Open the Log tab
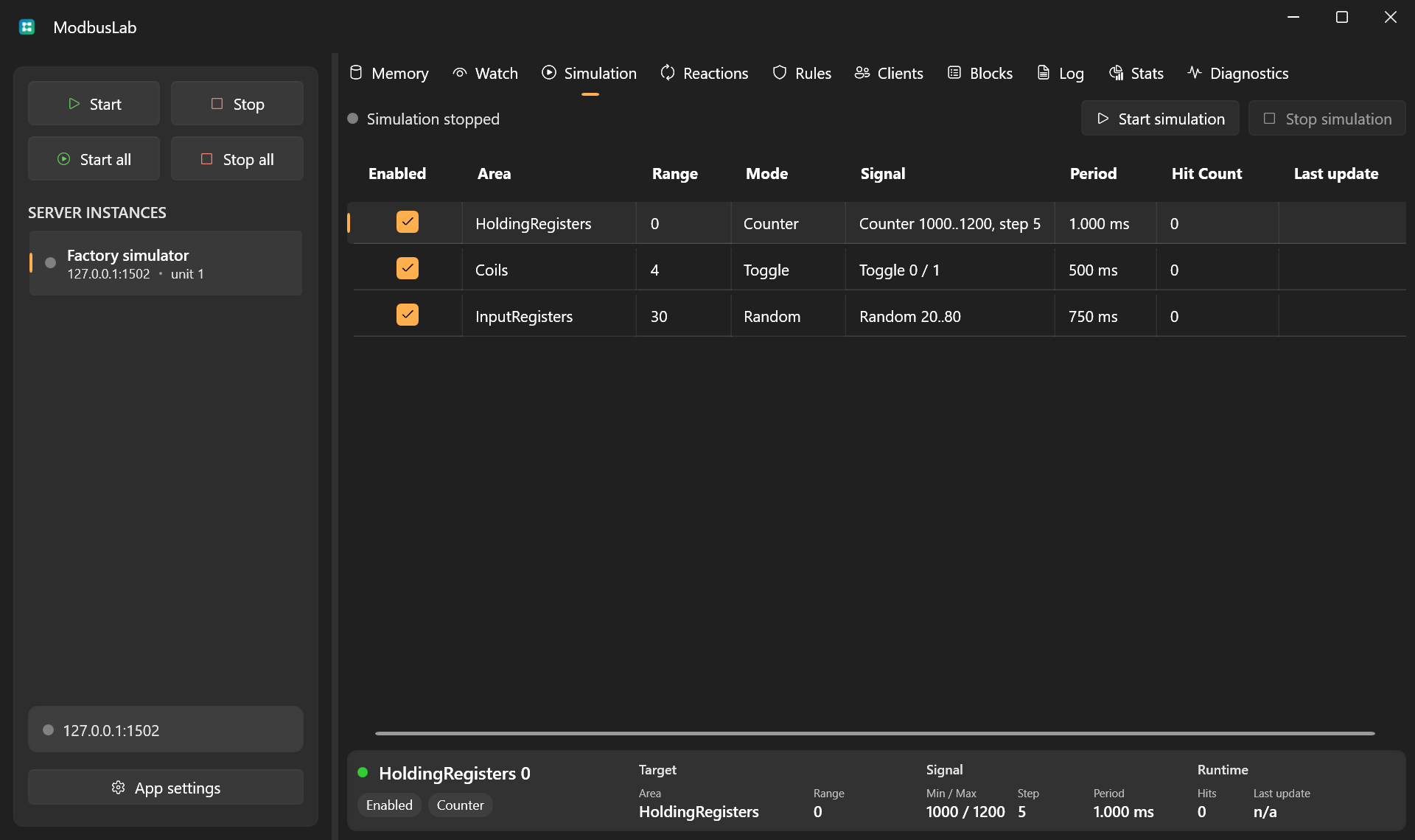 (1060, 73)
